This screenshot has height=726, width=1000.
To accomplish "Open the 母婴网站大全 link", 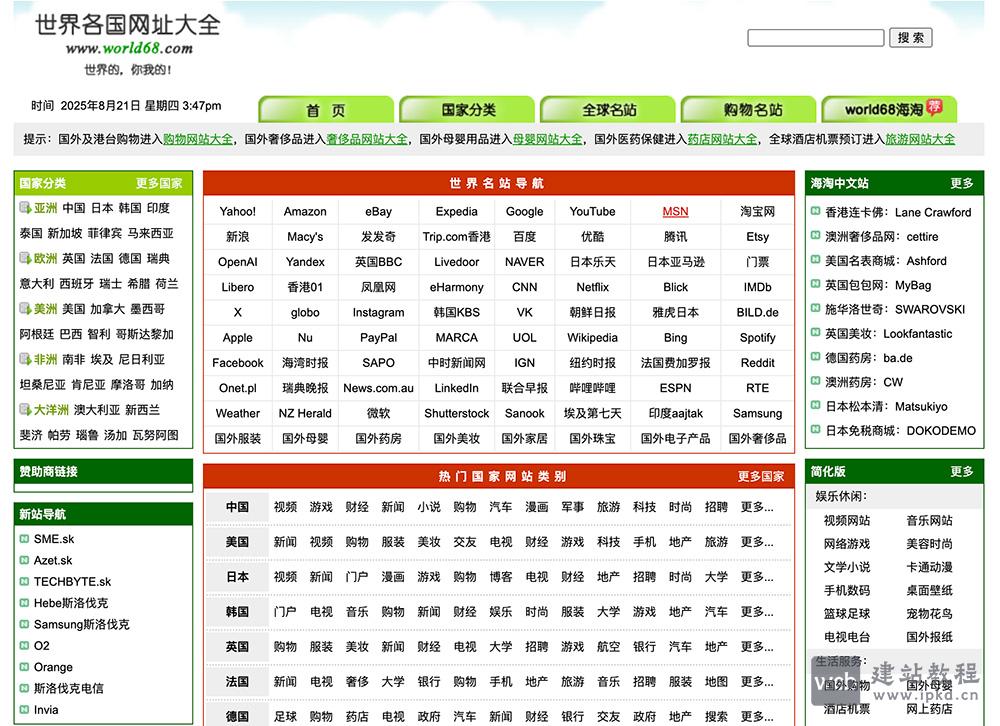I will tap(548, 139).
